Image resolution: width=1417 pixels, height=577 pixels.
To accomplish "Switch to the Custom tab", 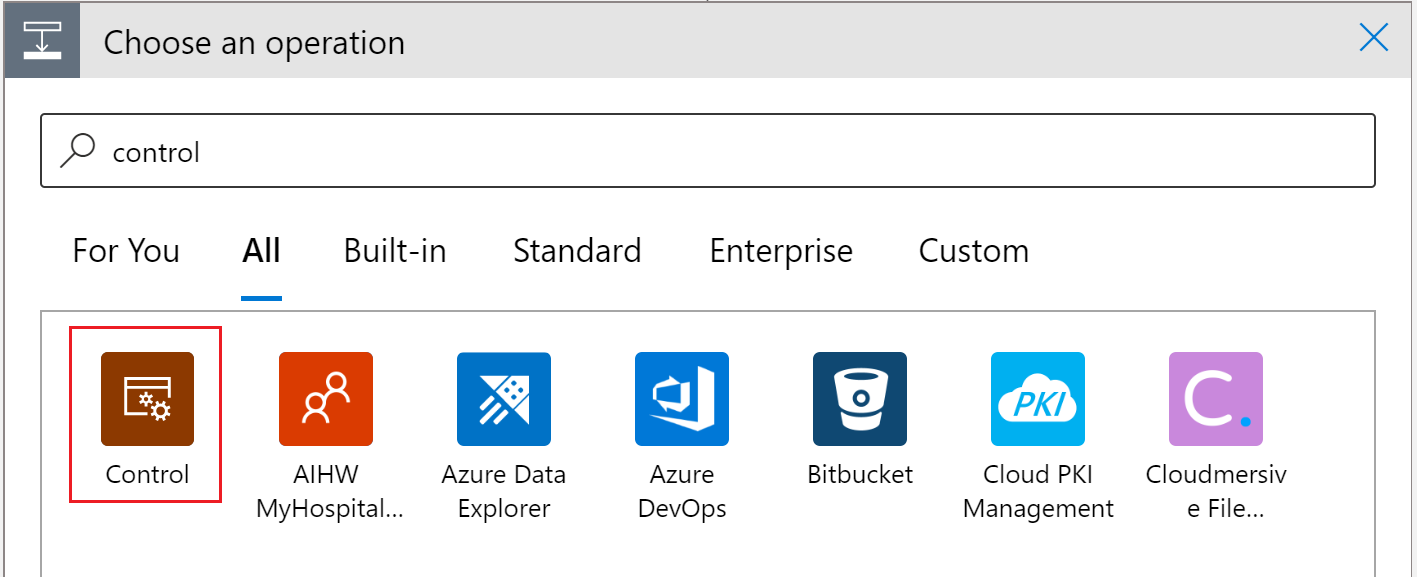I will tap(973, 251).
